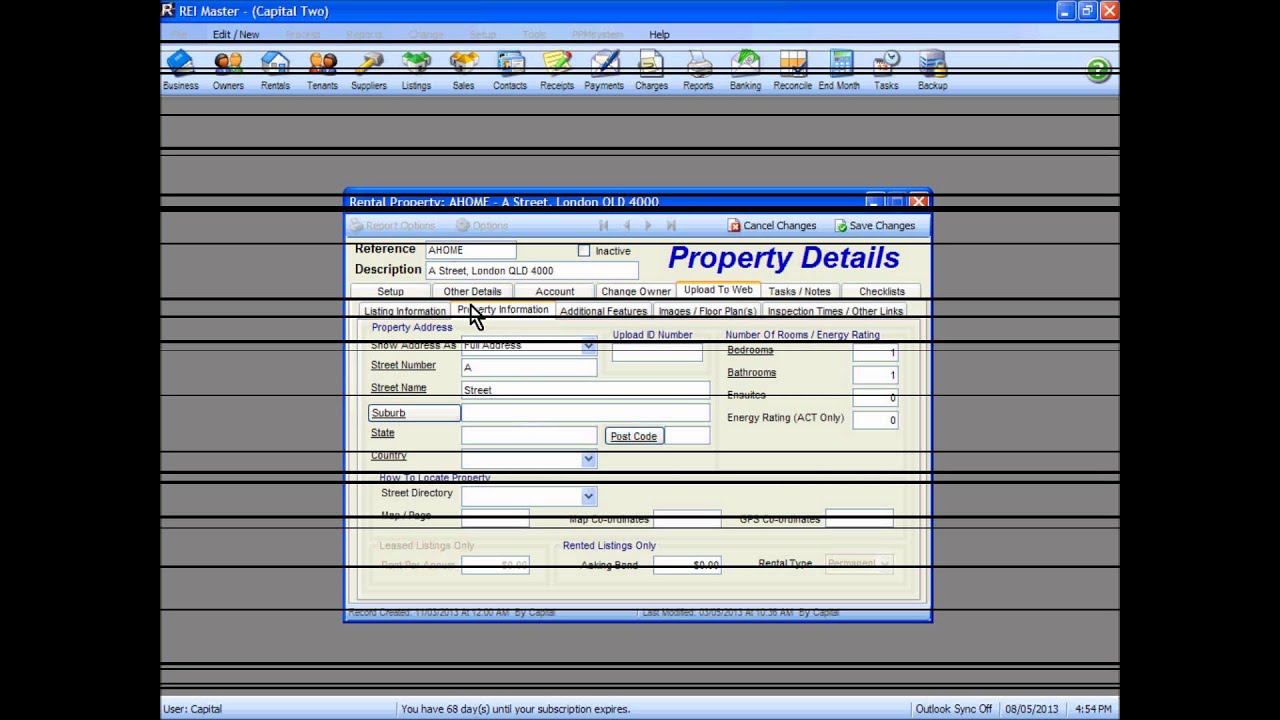Image resolution: width=1280 pixels, height=720 pixels.
Task: Open the Listings toolbar icon
Action: pos(416,71)
